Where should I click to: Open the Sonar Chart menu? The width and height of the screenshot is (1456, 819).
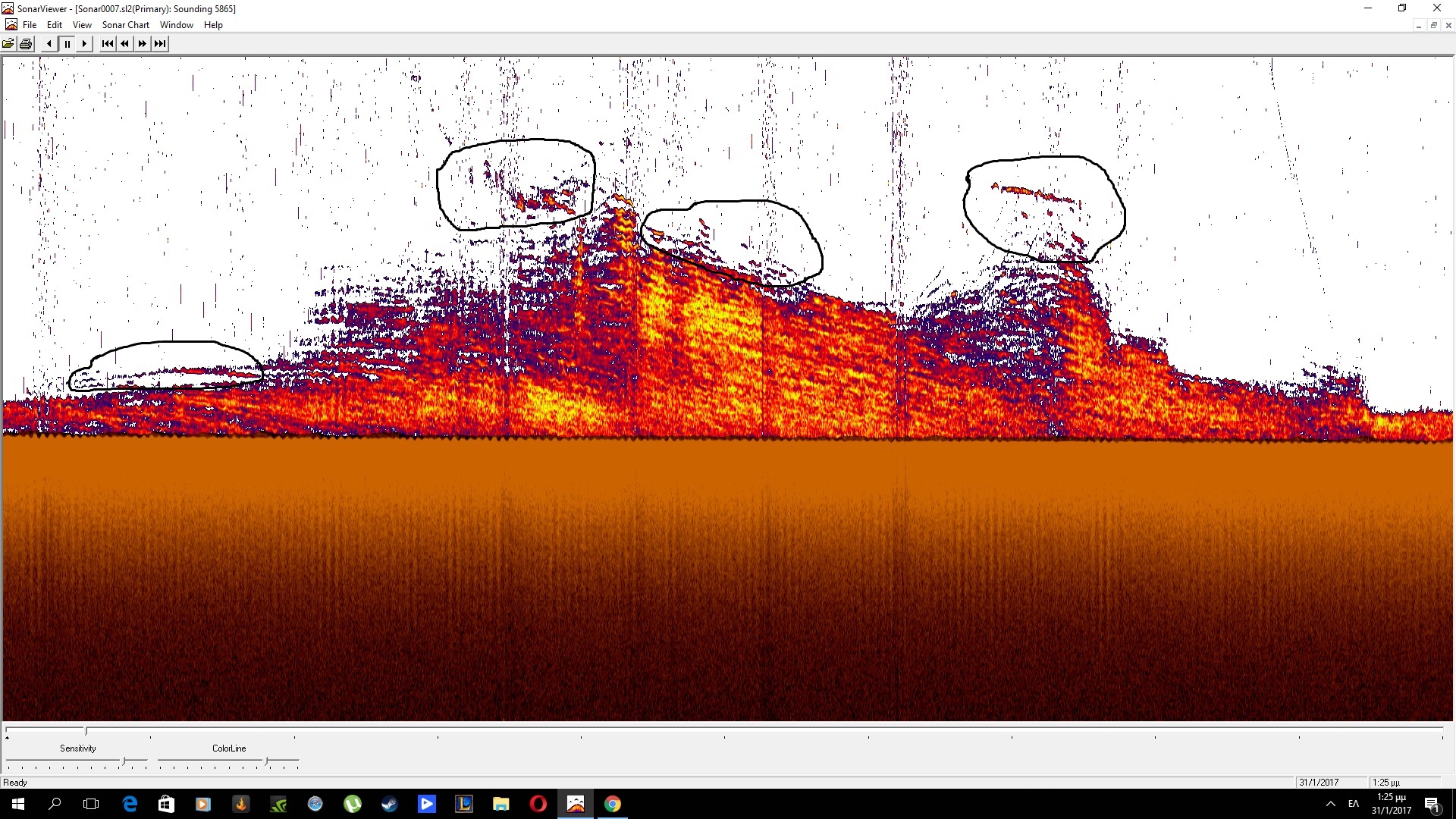(126, 25)
